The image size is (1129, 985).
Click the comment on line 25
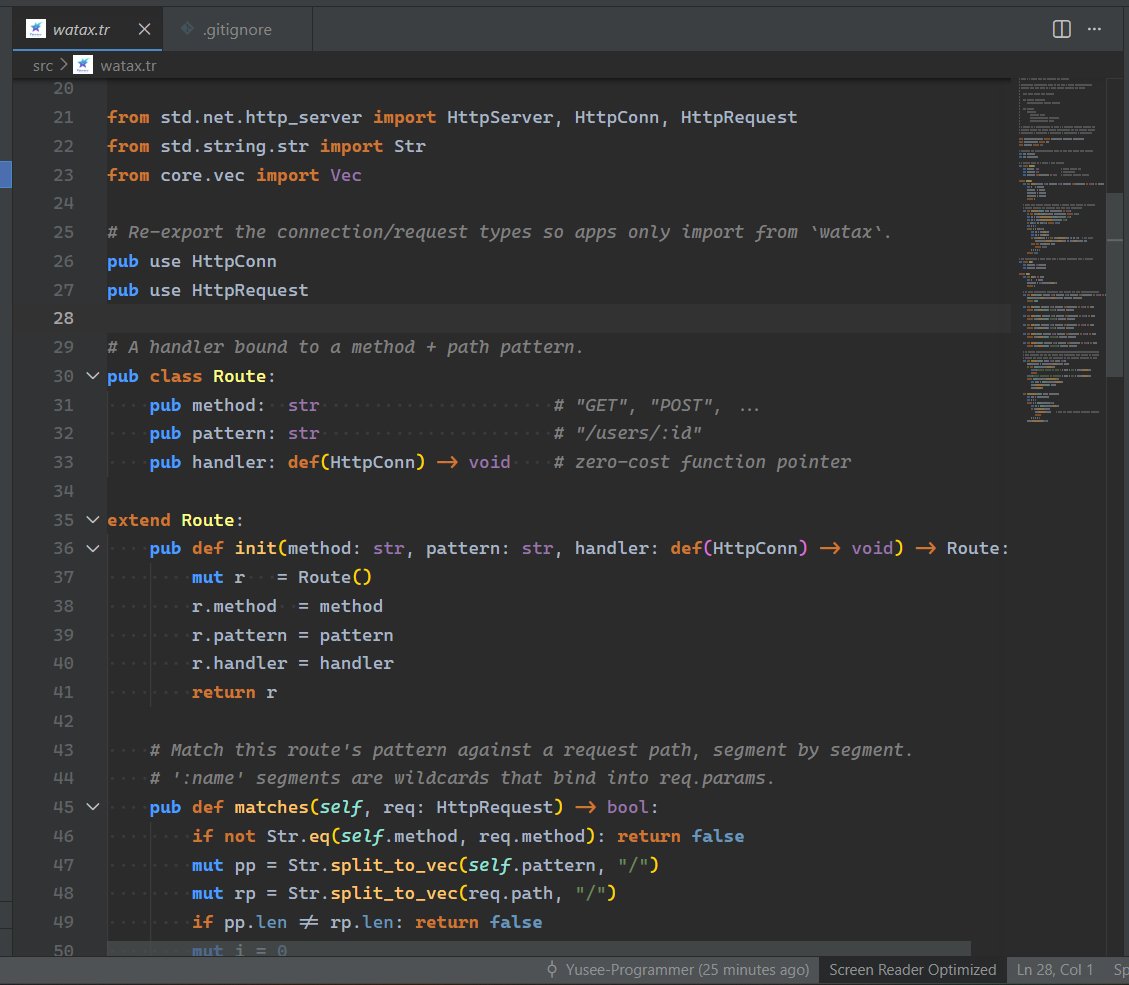click(x=499, y=233)
